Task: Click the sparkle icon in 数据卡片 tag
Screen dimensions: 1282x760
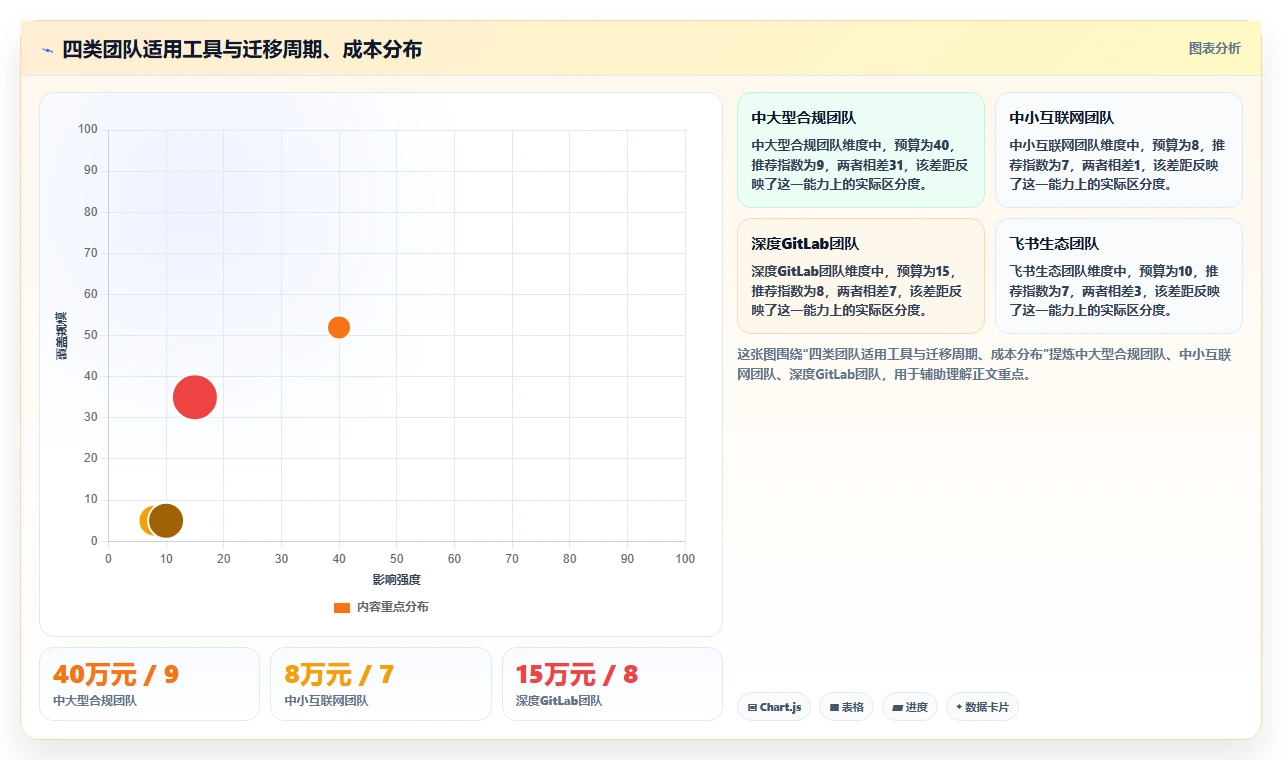Action: coord(959,707)
